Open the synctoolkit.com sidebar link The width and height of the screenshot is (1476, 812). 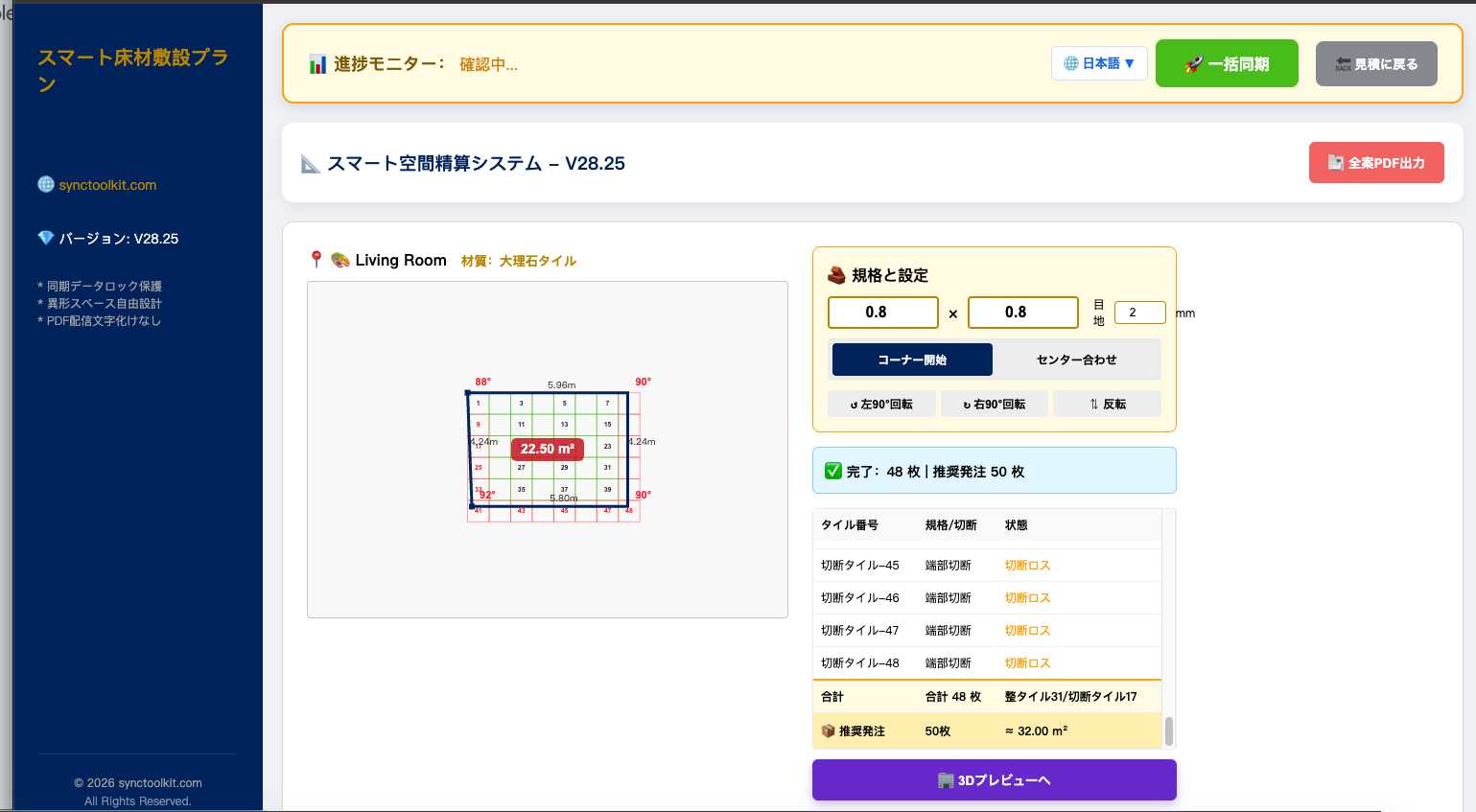coord(107,185)
